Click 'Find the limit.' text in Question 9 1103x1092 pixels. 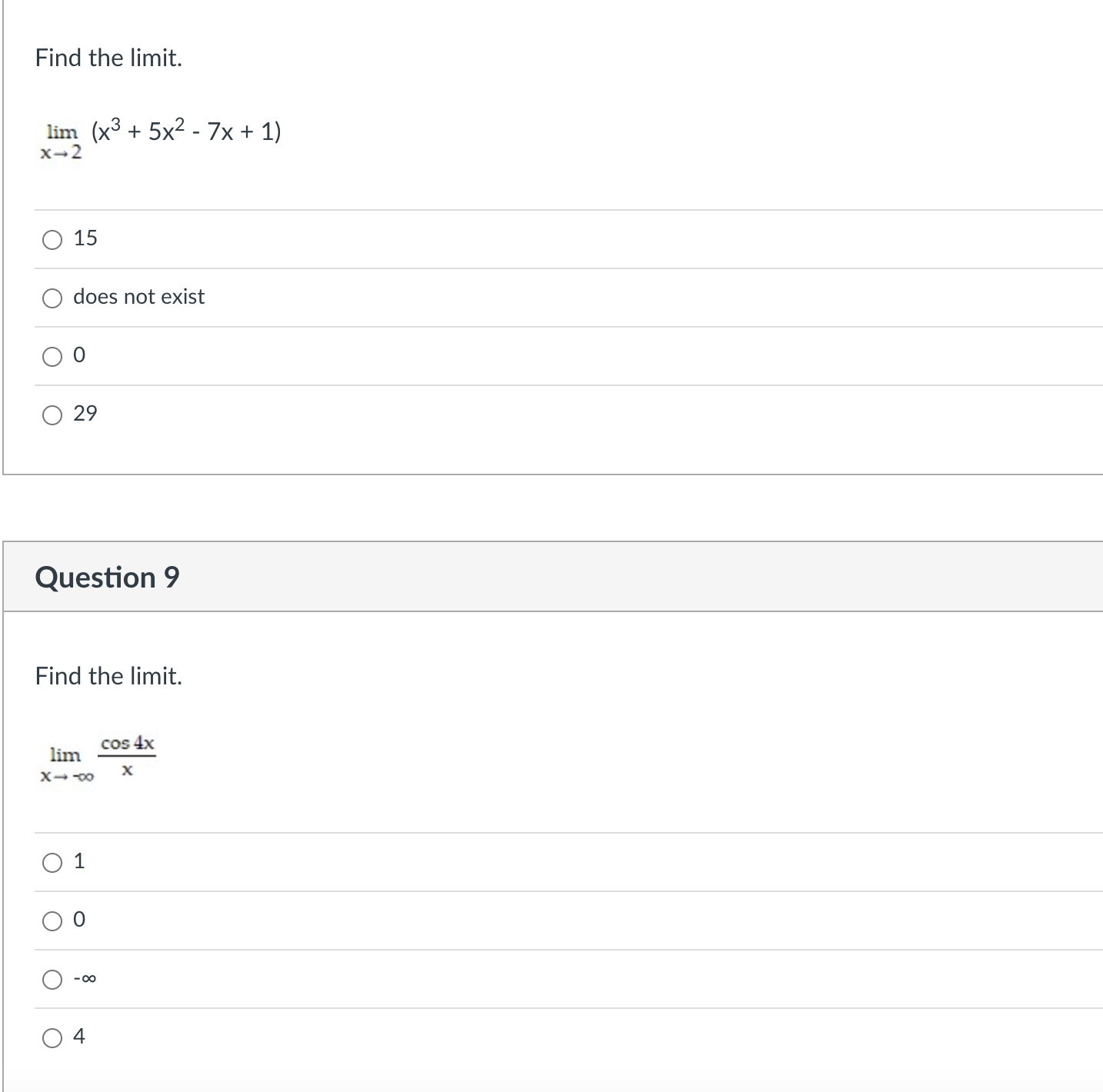[x=108, y=676]
